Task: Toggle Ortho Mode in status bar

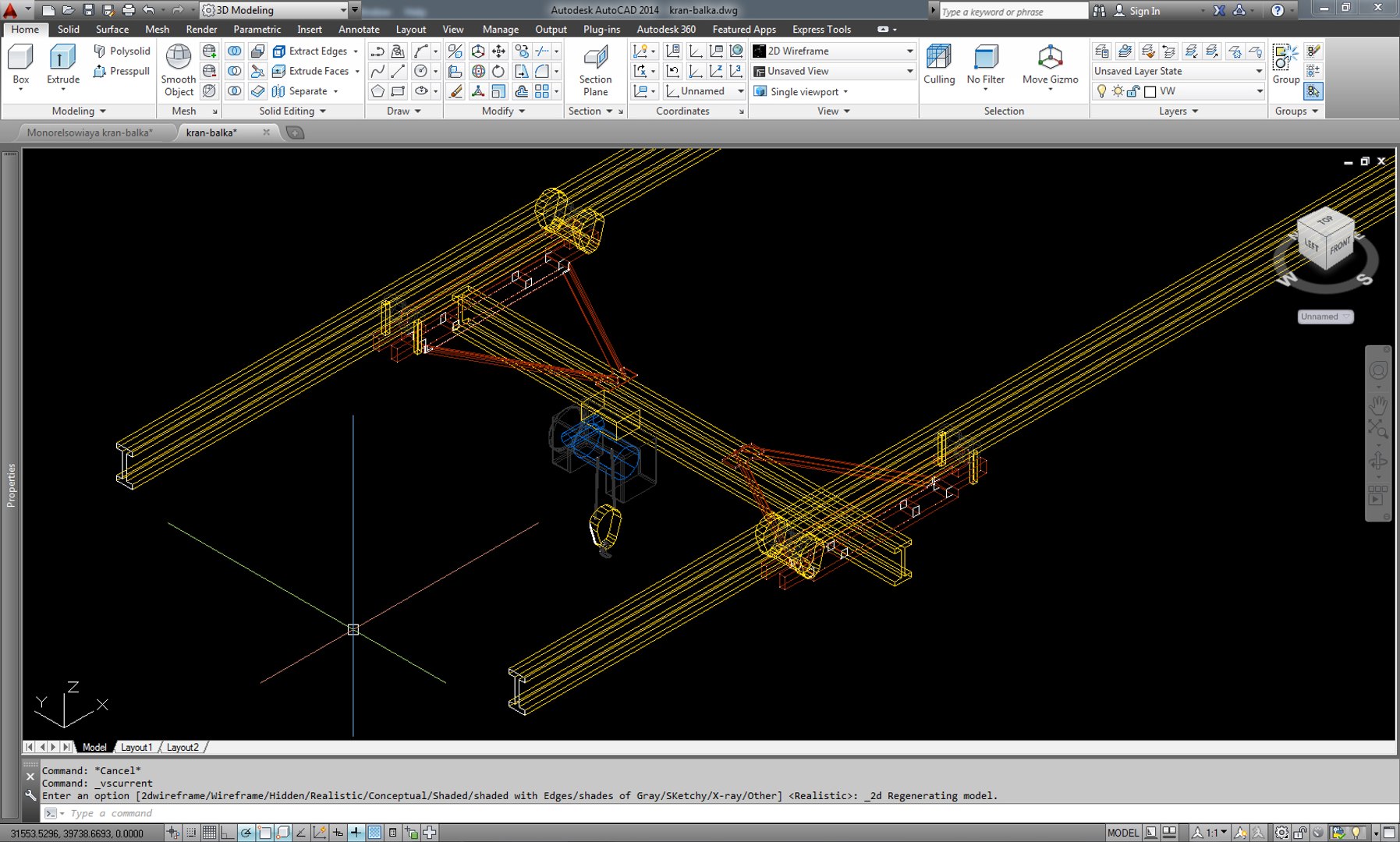Action: click(227, 833)
